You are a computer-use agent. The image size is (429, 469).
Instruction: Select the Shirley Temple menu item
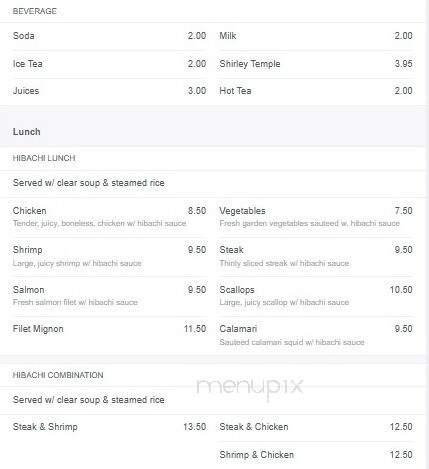[x=316, y=64]
